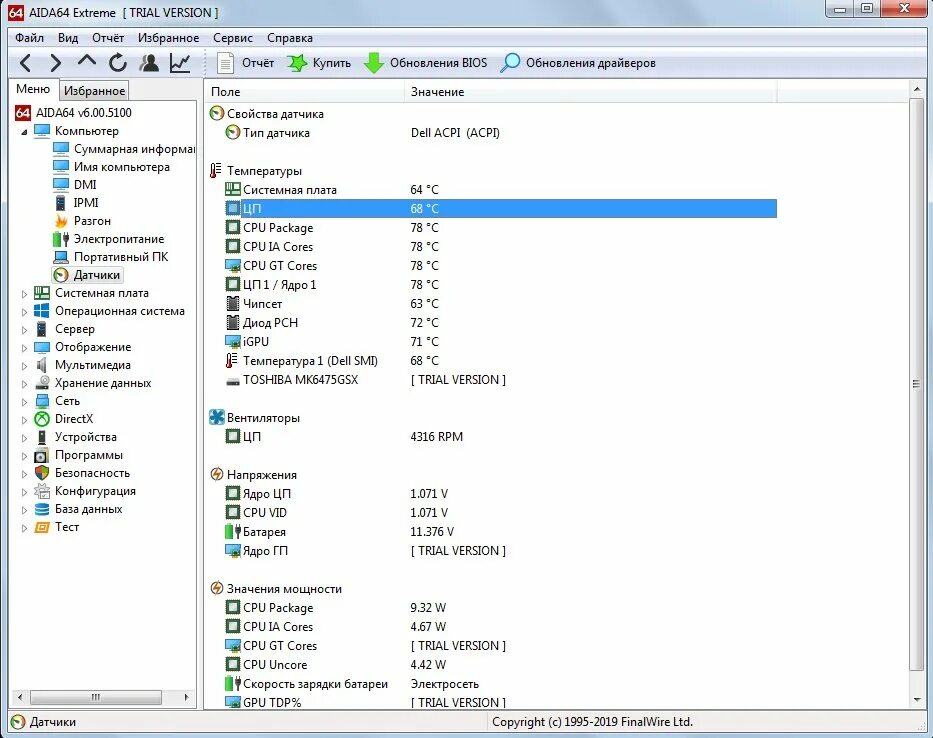Click the Температуры thermometer icon
The image size is (933, 738).
coord(215,171)
